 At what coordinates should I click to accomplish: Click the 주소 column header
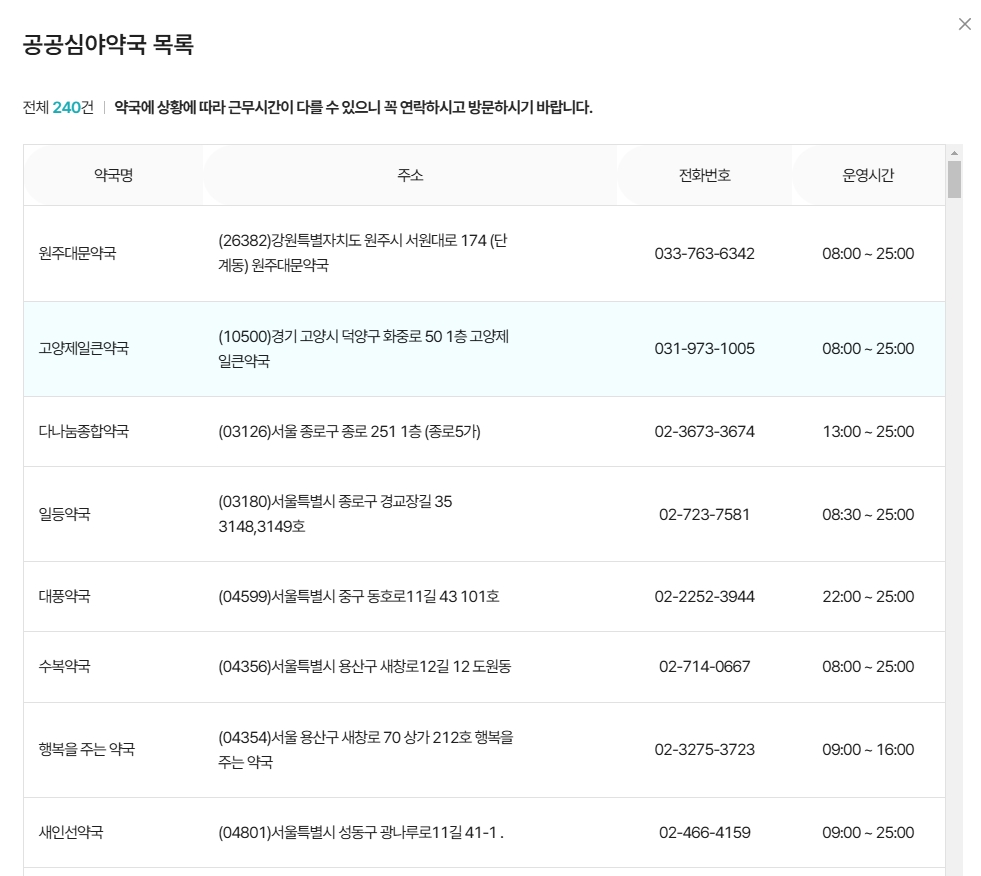click(411, 174)
